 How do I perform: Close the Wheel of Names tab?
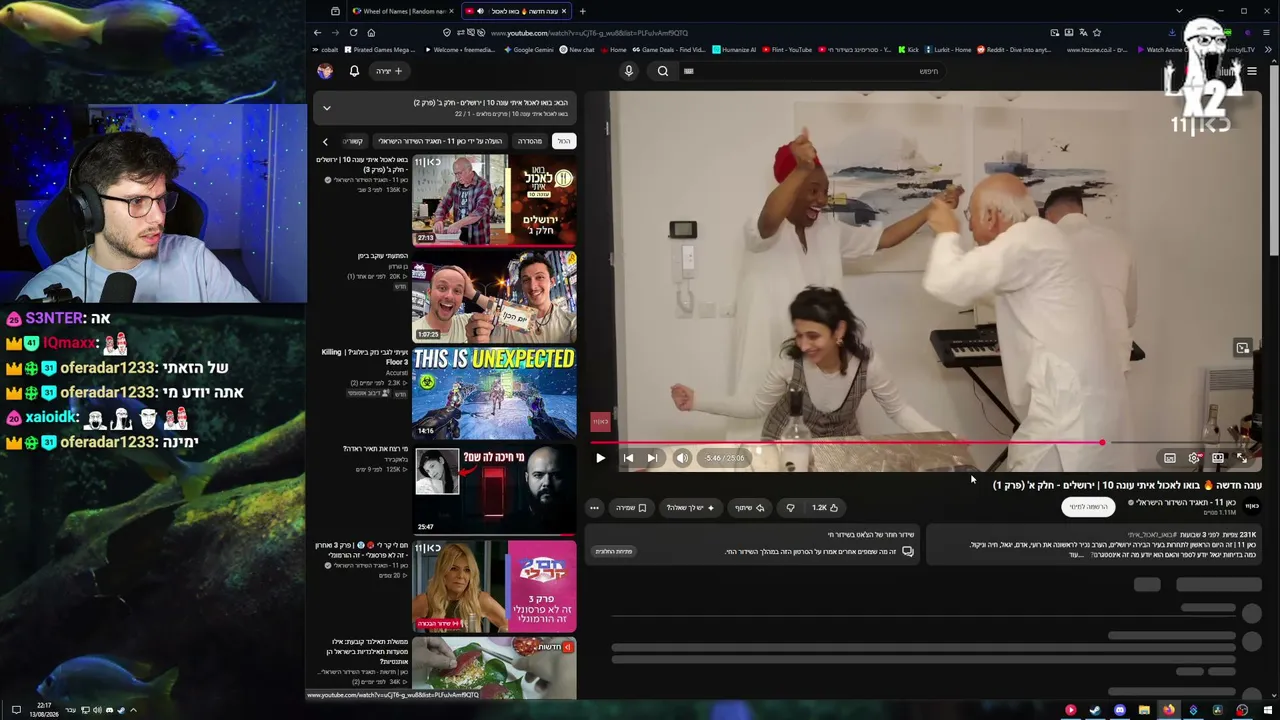(451, 11)
